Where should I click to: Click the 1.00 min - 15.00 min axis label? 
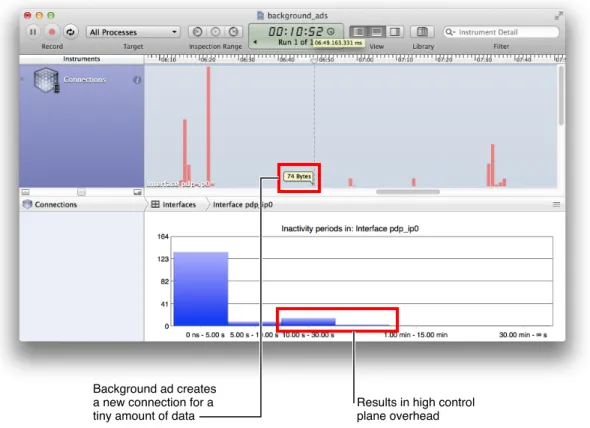click(416, 335)
